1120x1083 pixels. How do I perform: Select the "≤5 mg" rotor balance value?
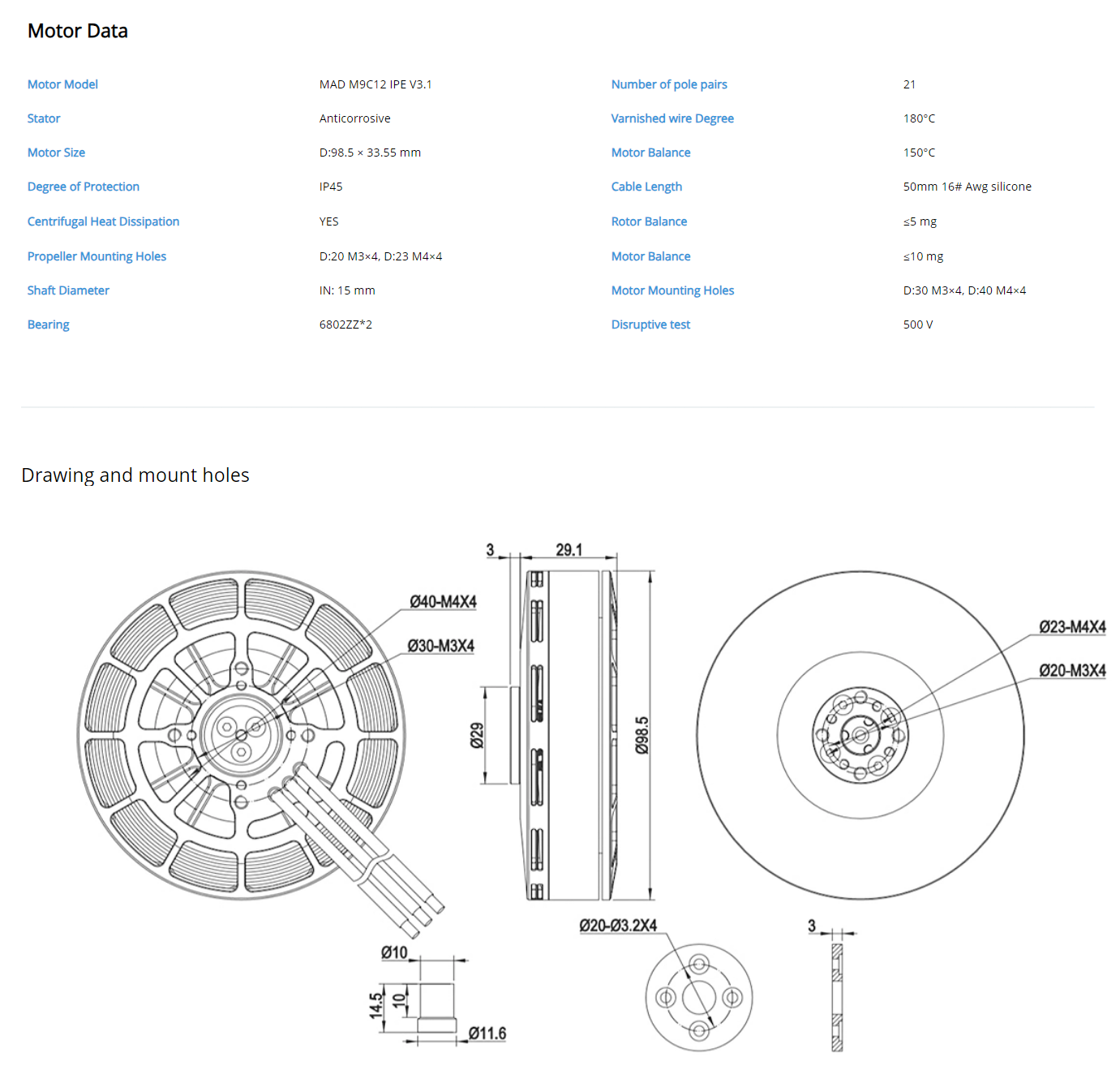(920, 221)
